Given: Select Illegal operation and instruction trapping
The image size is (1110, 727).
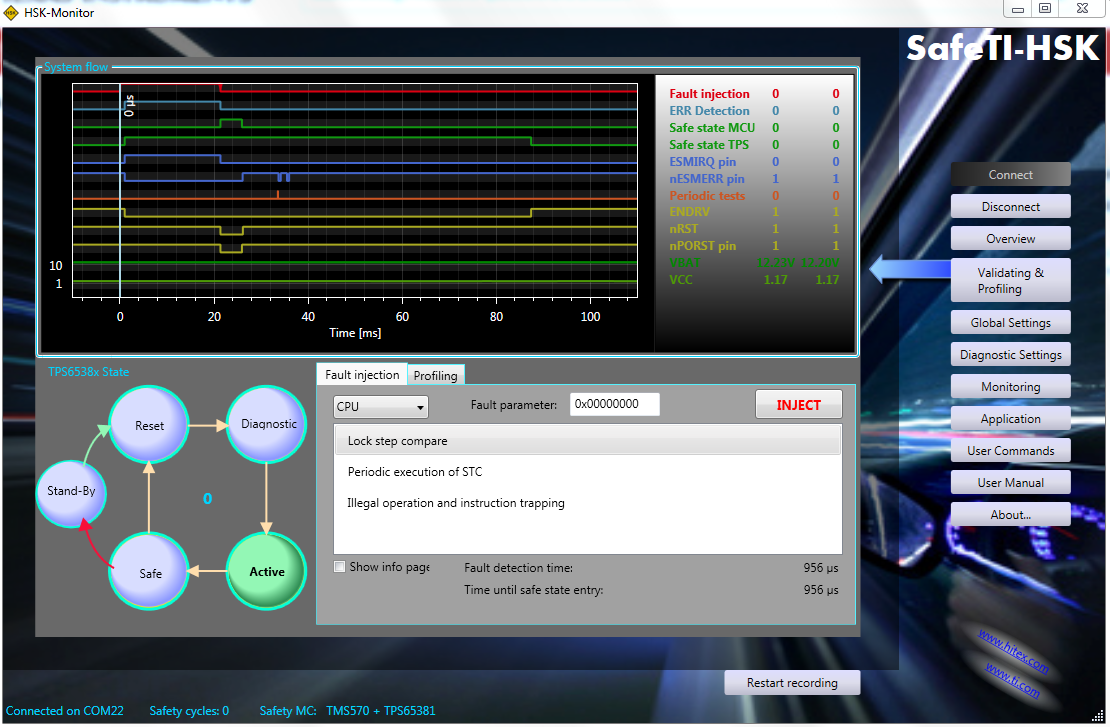Looking at the screenshot, I should (588, 503).
